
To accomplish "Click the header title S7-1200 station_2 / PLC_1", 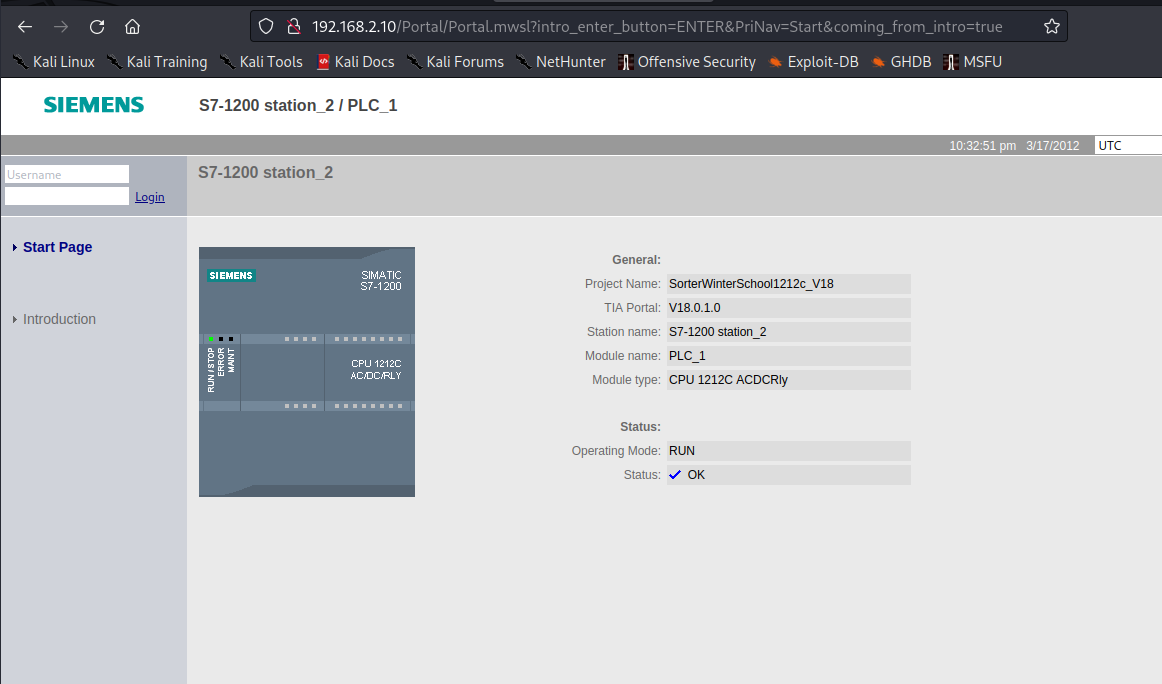I will pyautogui.click(x=298, y=105).
